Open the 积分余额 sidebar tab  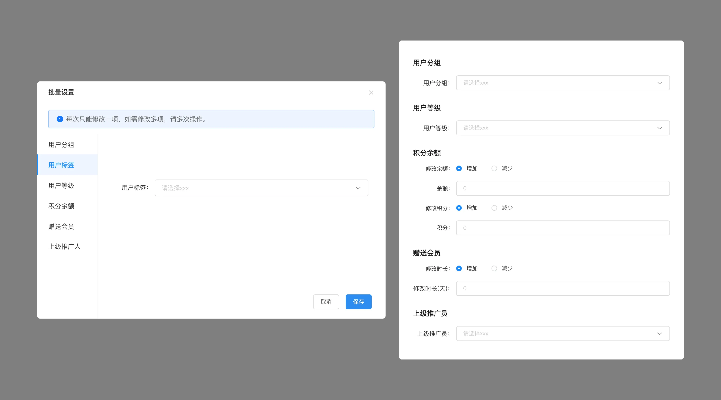tap(61, 205)
